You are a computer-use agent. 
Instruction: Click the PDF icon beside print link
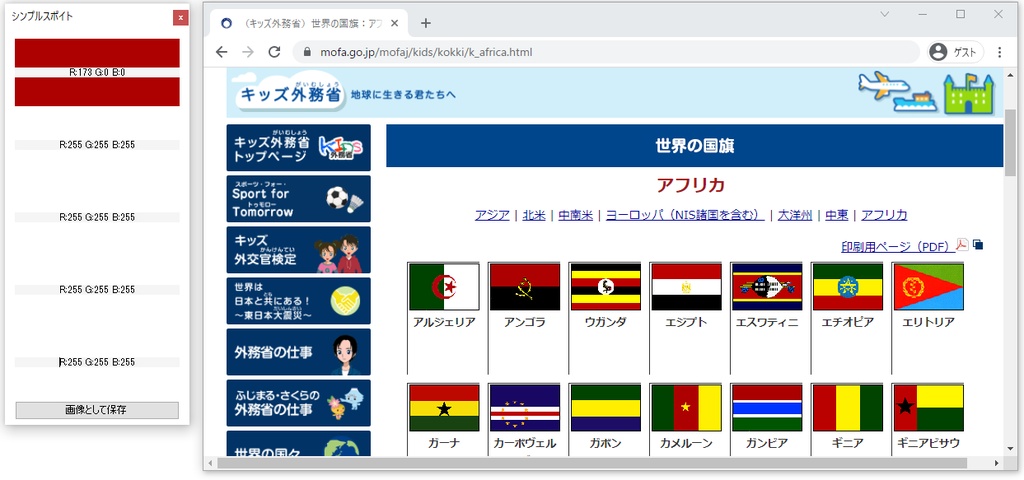[962, 245]
